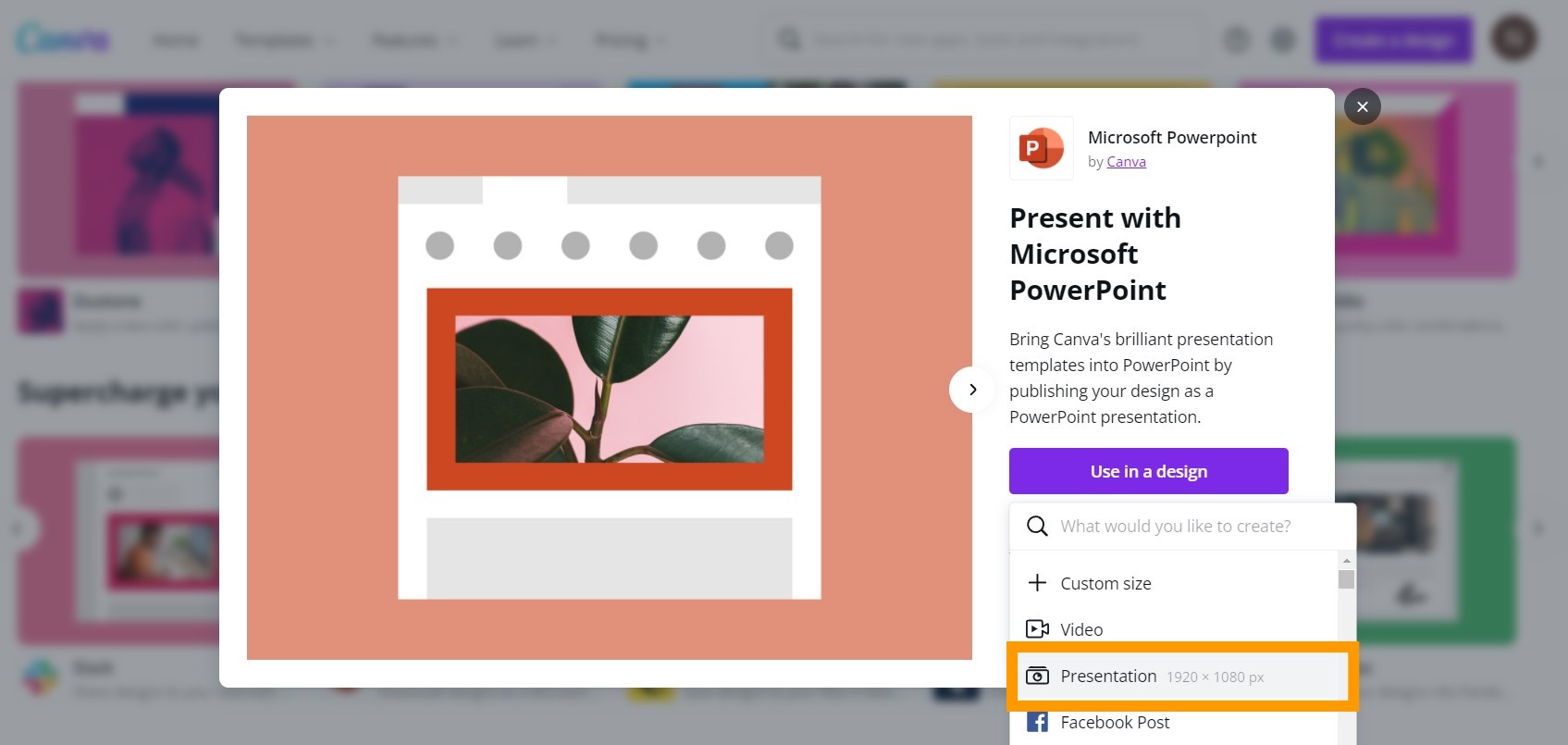Open the Canva author link
This screenshot has width=1568, height=745.
pos(1126,162)
